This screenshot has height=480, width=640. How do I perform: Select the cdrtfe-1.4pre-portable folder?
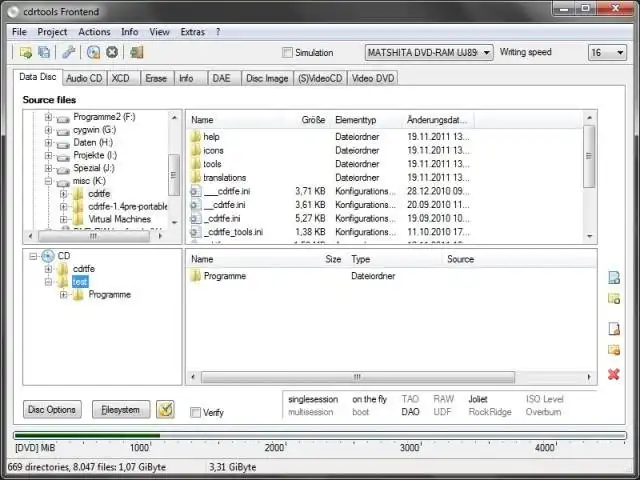(x=128, y=207)
